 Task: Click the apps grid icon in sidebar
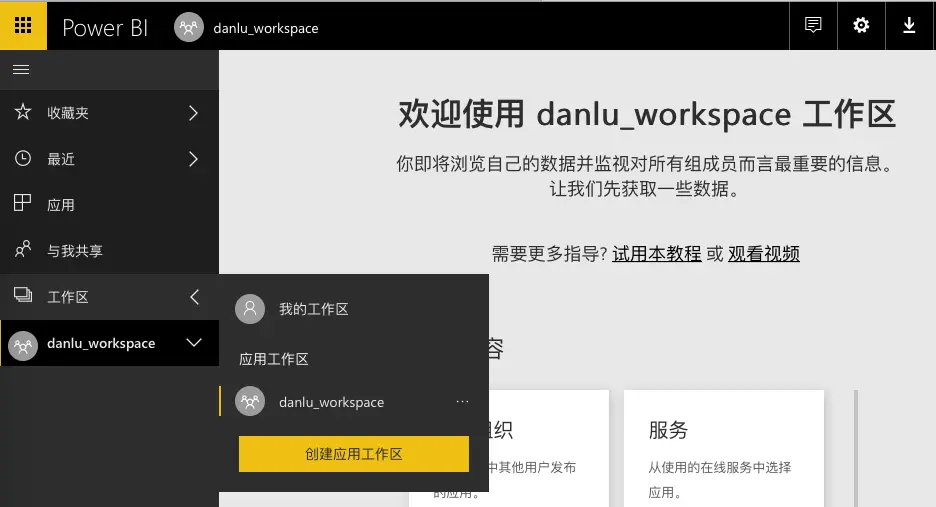click(23, 203)
